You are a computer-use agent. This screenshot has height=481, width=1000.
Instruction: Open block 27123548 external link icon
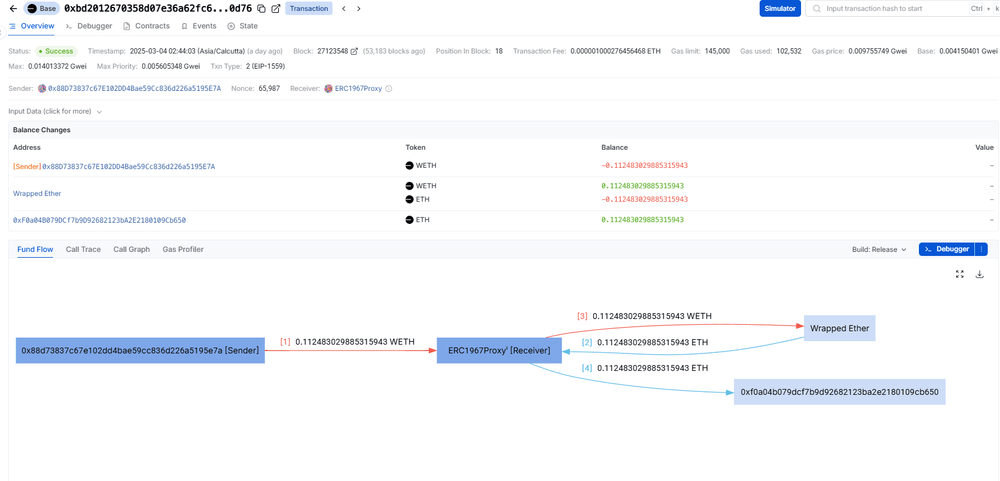click(x=354, y=51)
